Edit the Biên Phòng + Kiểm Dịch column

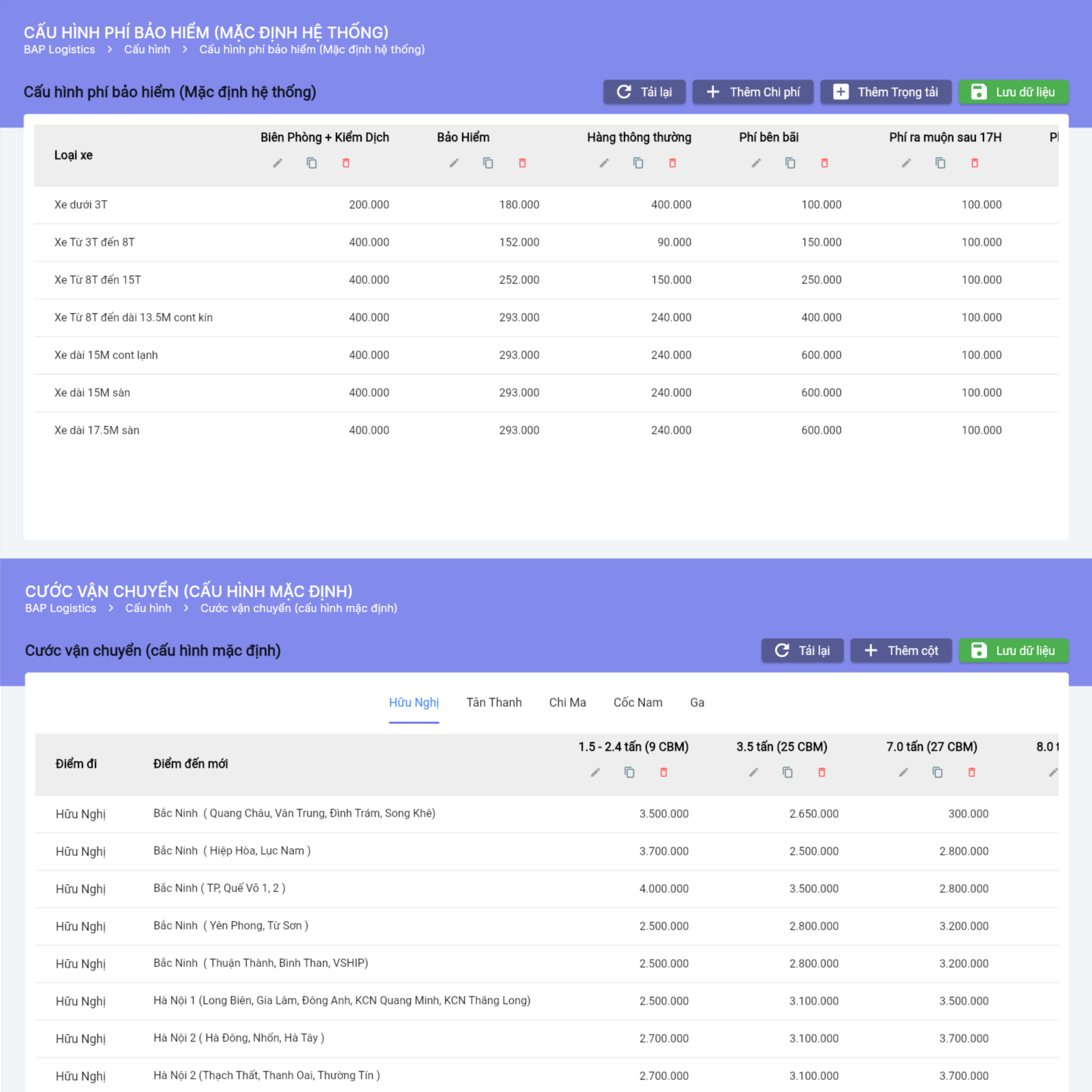278,163
